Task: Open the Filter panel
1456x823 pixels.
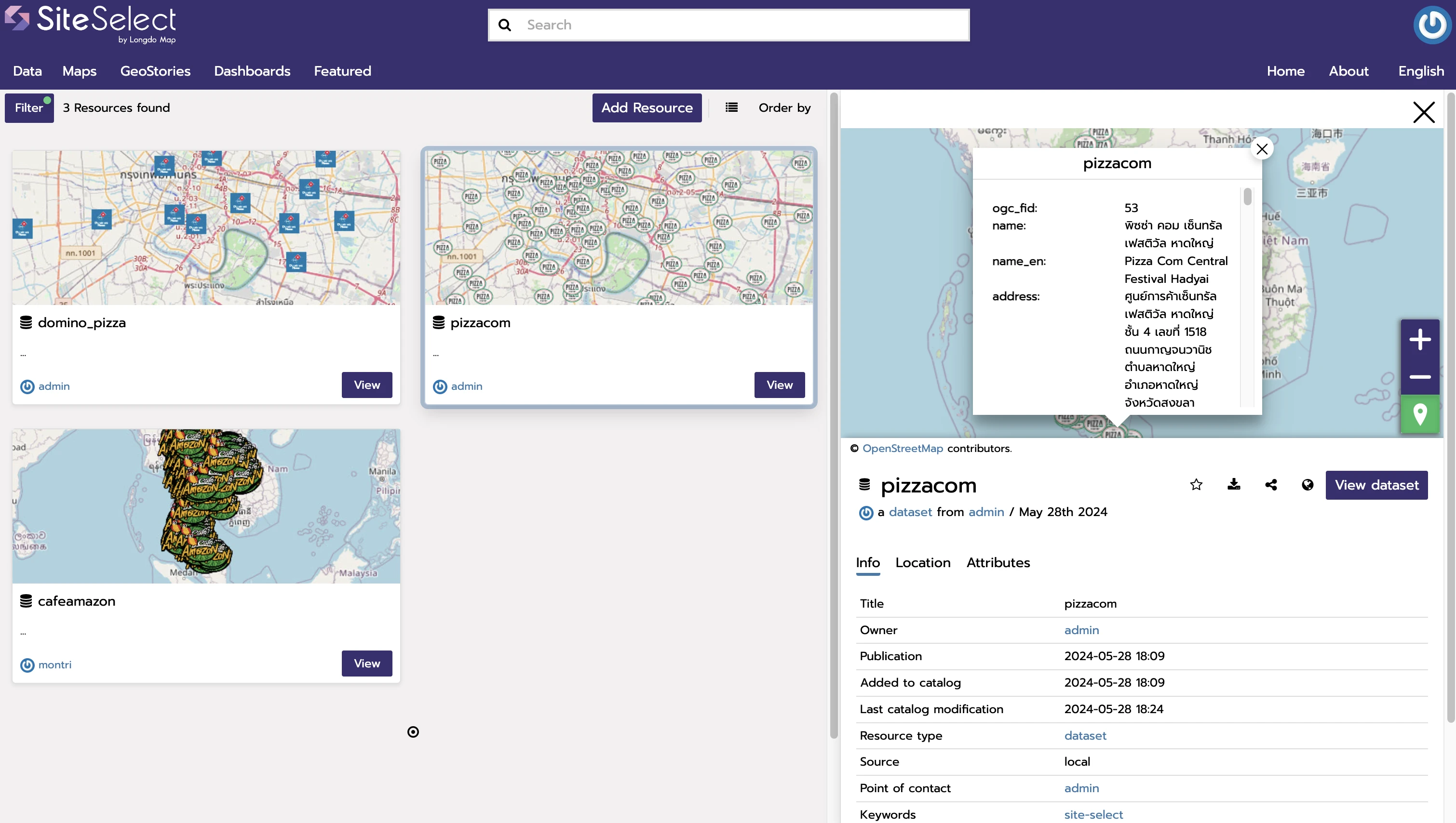Action: [x=29, y=107]
